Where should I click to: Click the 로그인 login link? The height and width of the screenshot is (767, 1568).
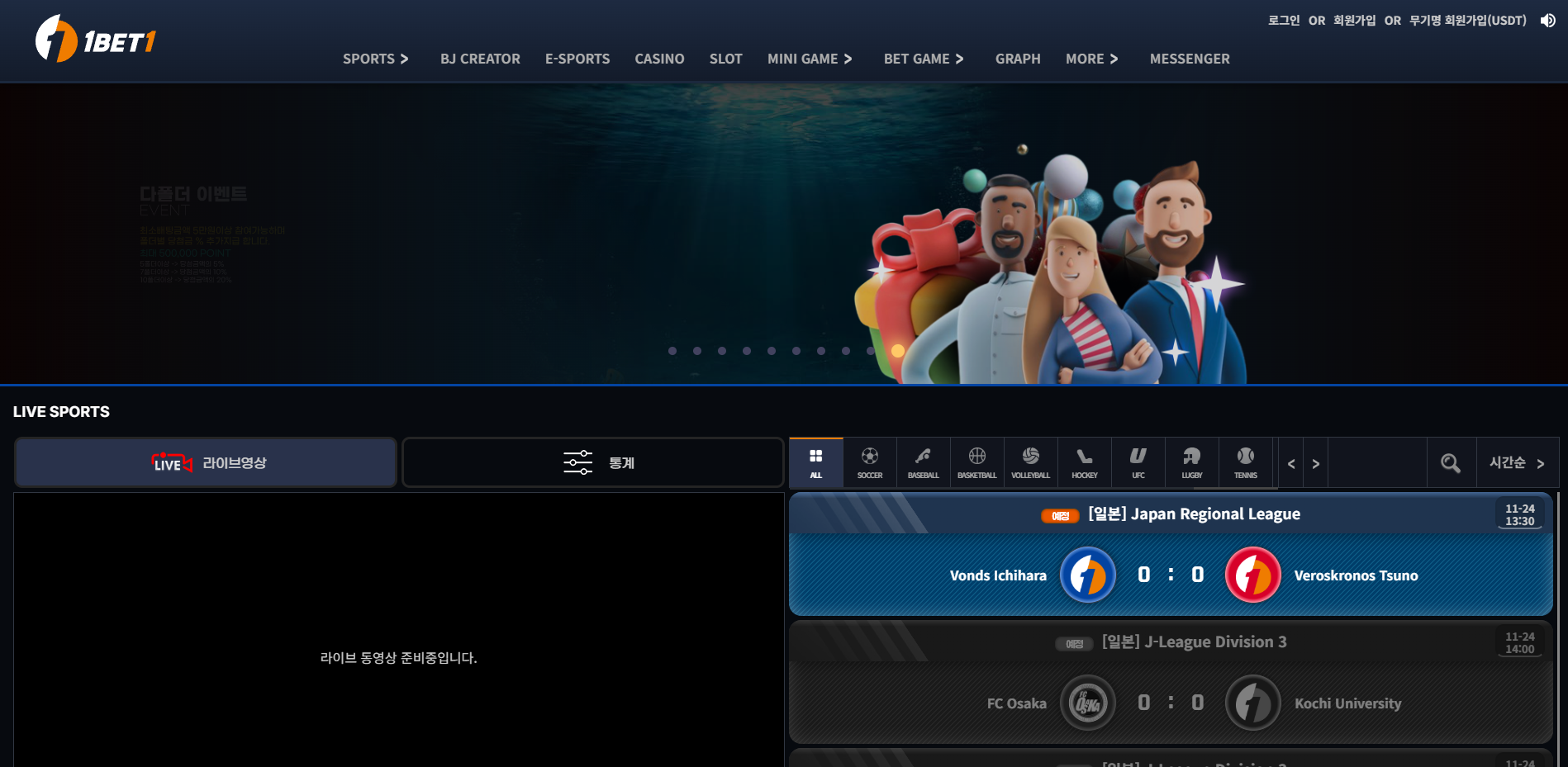point(1283,21)
